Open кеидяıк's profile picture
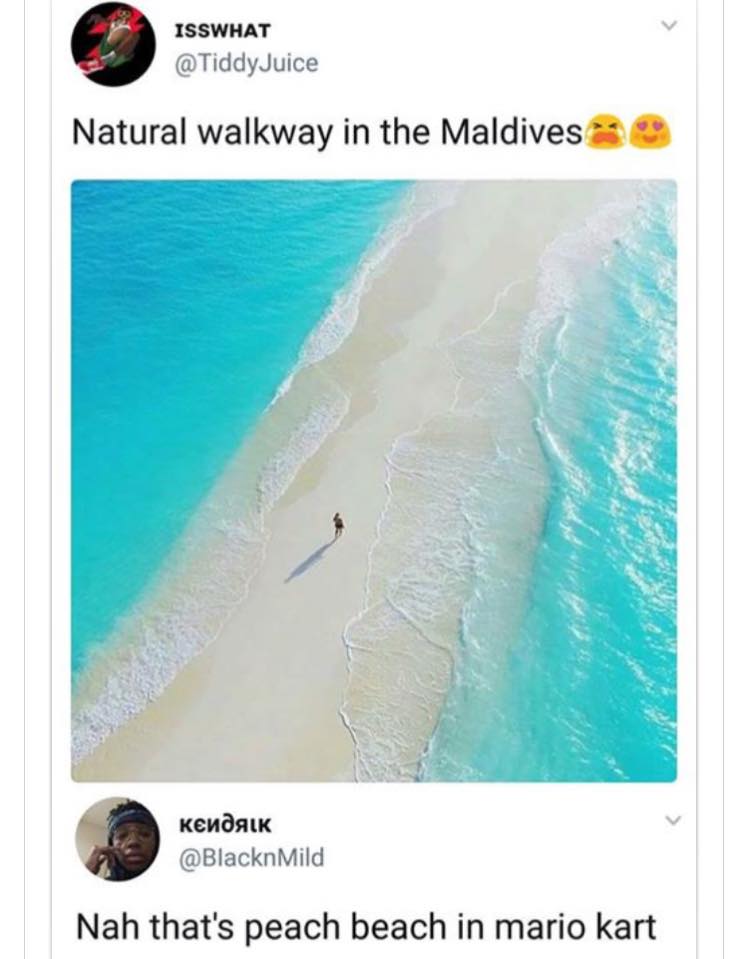 pyautogui.click(x=117, y=839)
